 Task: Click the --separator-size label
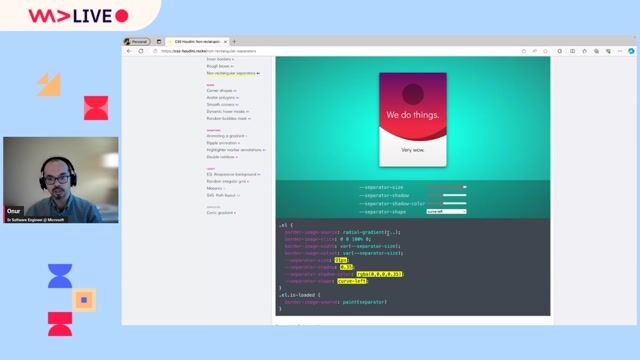tap(381, 187)
